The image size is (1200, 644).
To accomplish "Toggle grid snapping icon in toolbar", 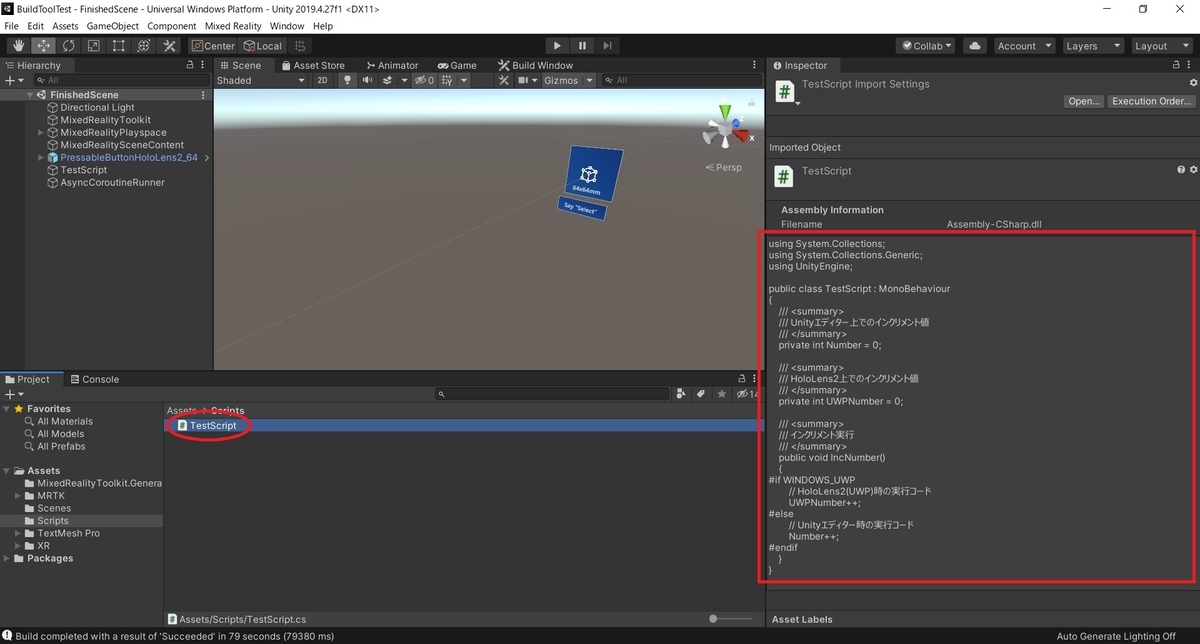I will (x=300, y=46).
